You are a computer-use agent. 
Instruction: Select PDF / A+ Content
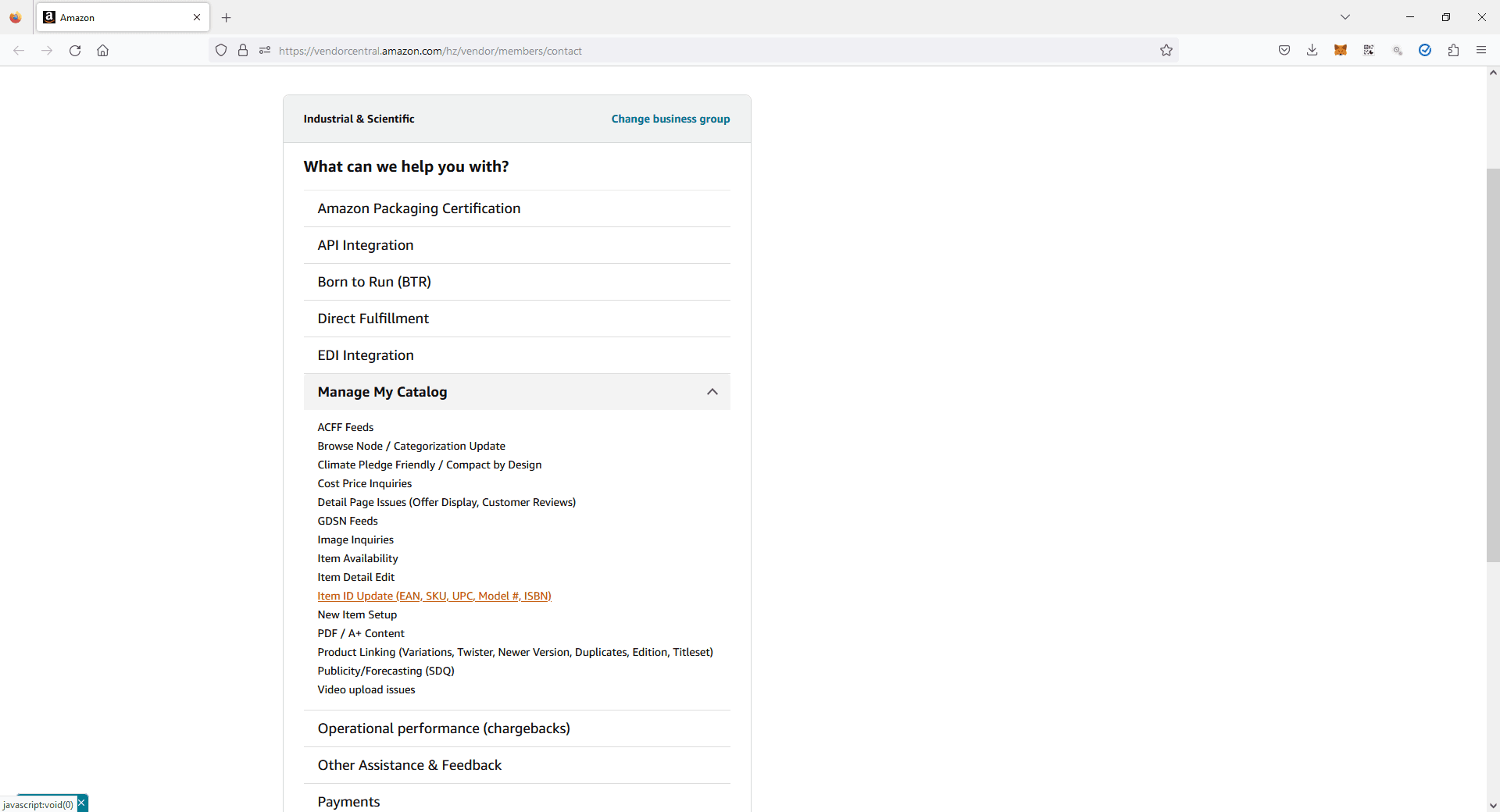coord(361,633)
